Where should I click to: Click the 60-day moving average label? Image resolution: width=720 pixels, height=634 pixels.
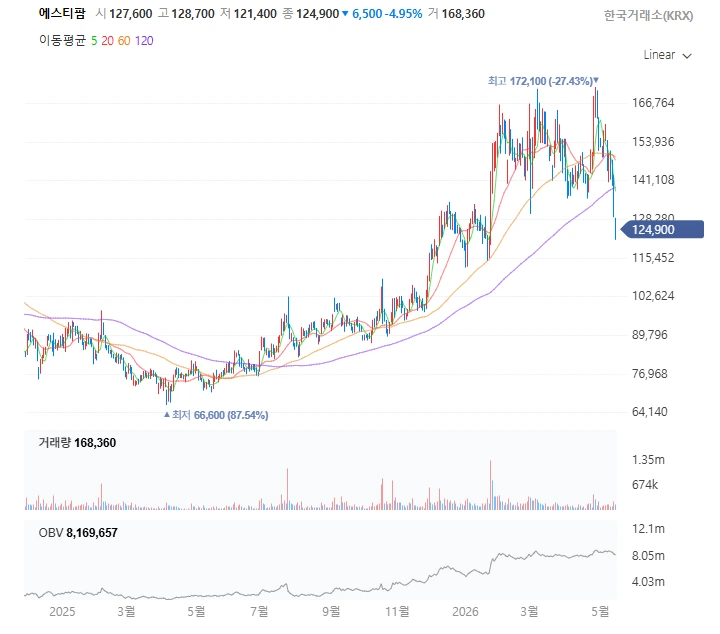(x=124, y=41)
